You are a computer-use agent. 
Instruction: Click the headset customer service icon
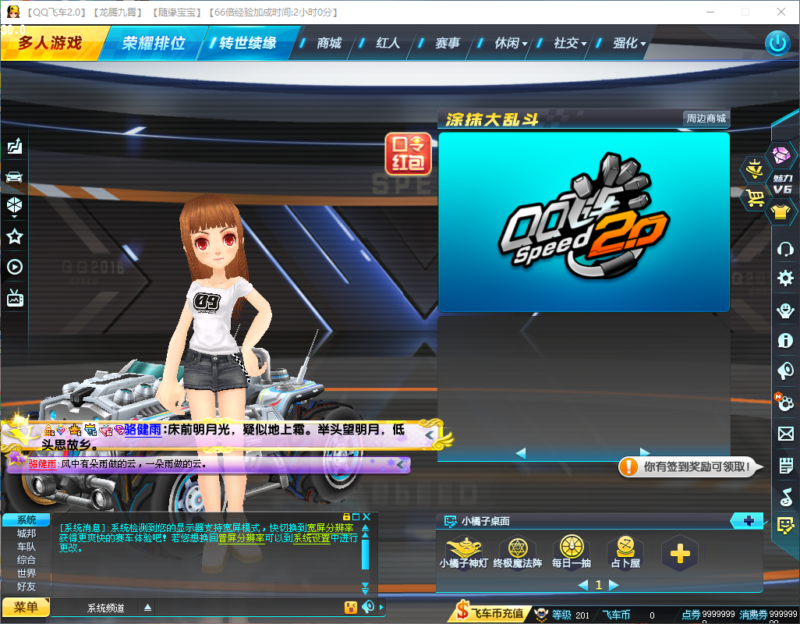[x=786, y=249]
